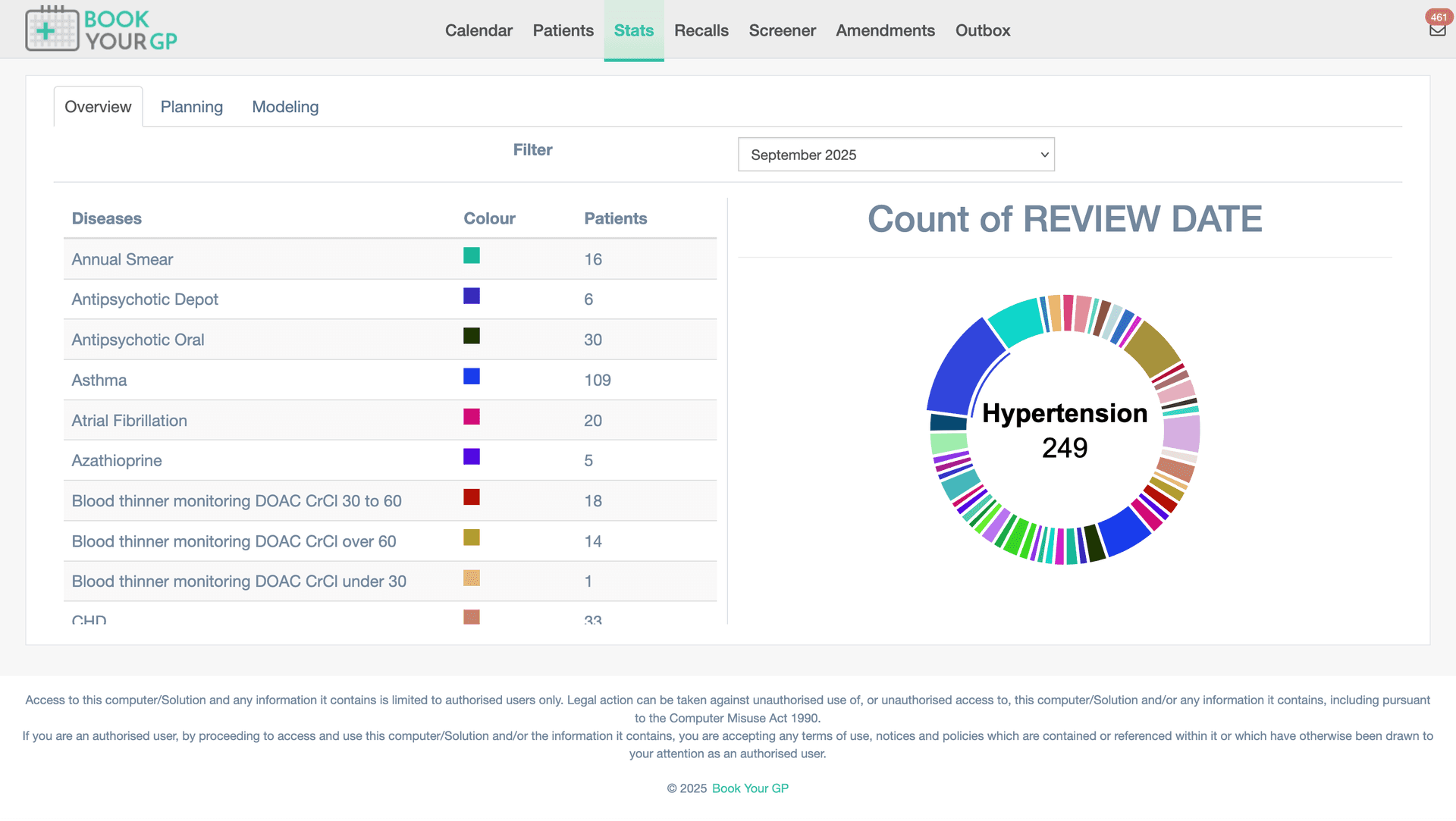Click the Blood thinner DOAC CrCl under 30 row
Viewport: 1456px width, 821px height.
(390, 581)
